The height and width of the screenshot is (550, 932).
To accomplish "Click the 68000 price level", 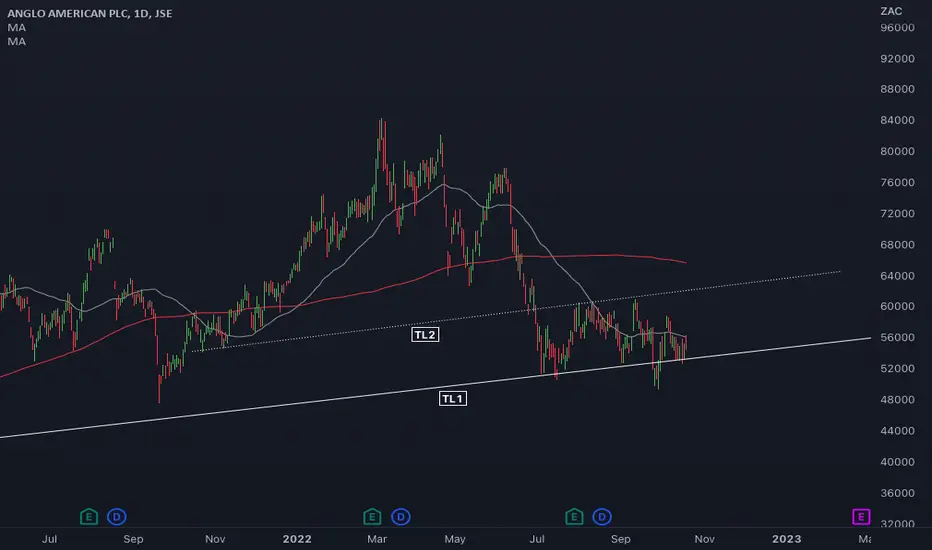I will click(897, 244).
